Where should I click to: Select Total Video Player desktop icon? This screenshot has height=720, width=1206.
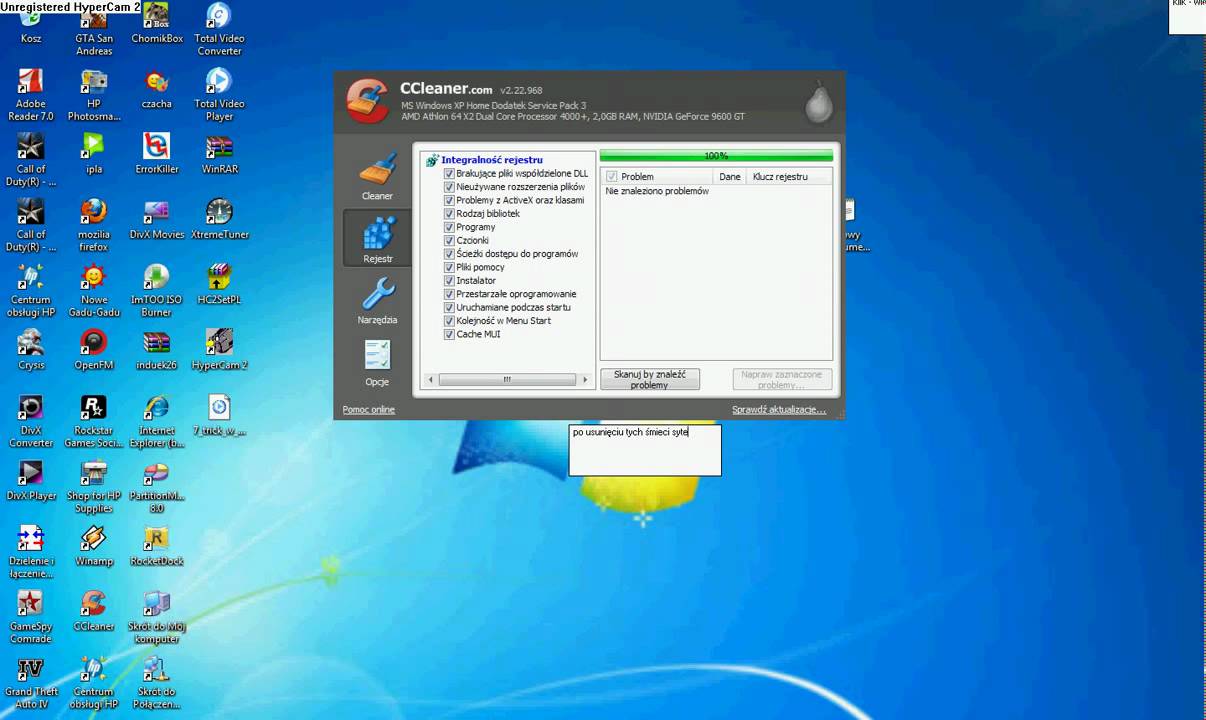pyautogui.click(x=219, y=95)
